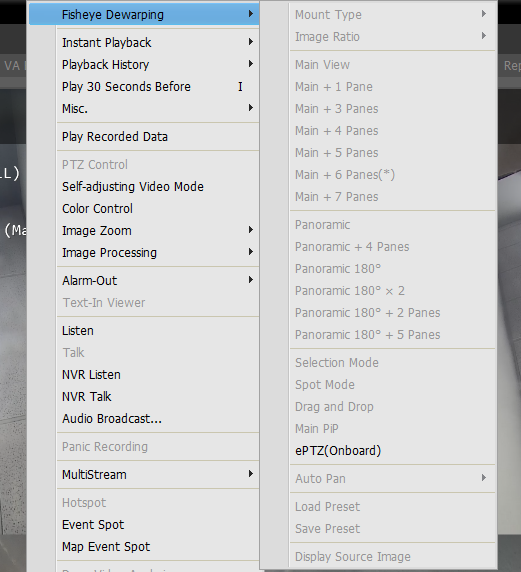Expand the MultiStream submenu

pos(158,475)
